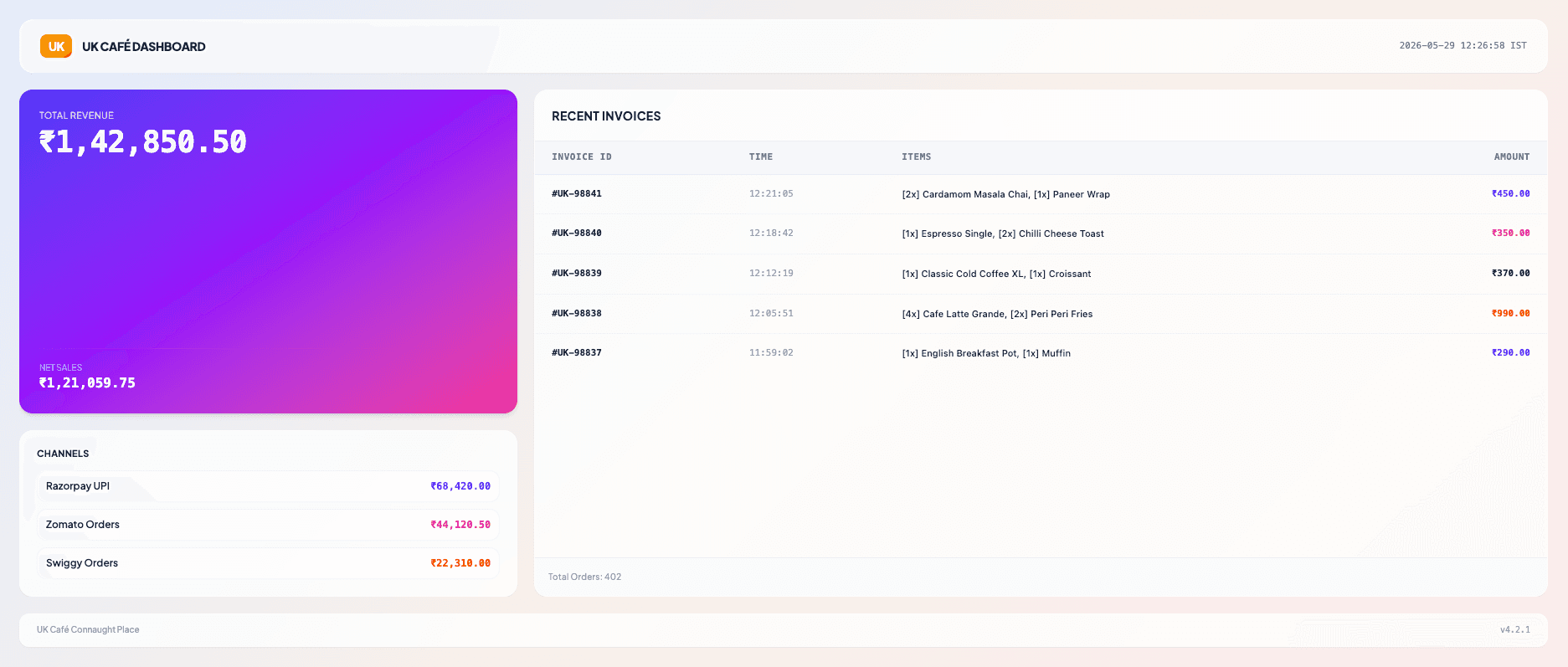Click the UK CAFÉ DASHBOARD title

[143, 47]
